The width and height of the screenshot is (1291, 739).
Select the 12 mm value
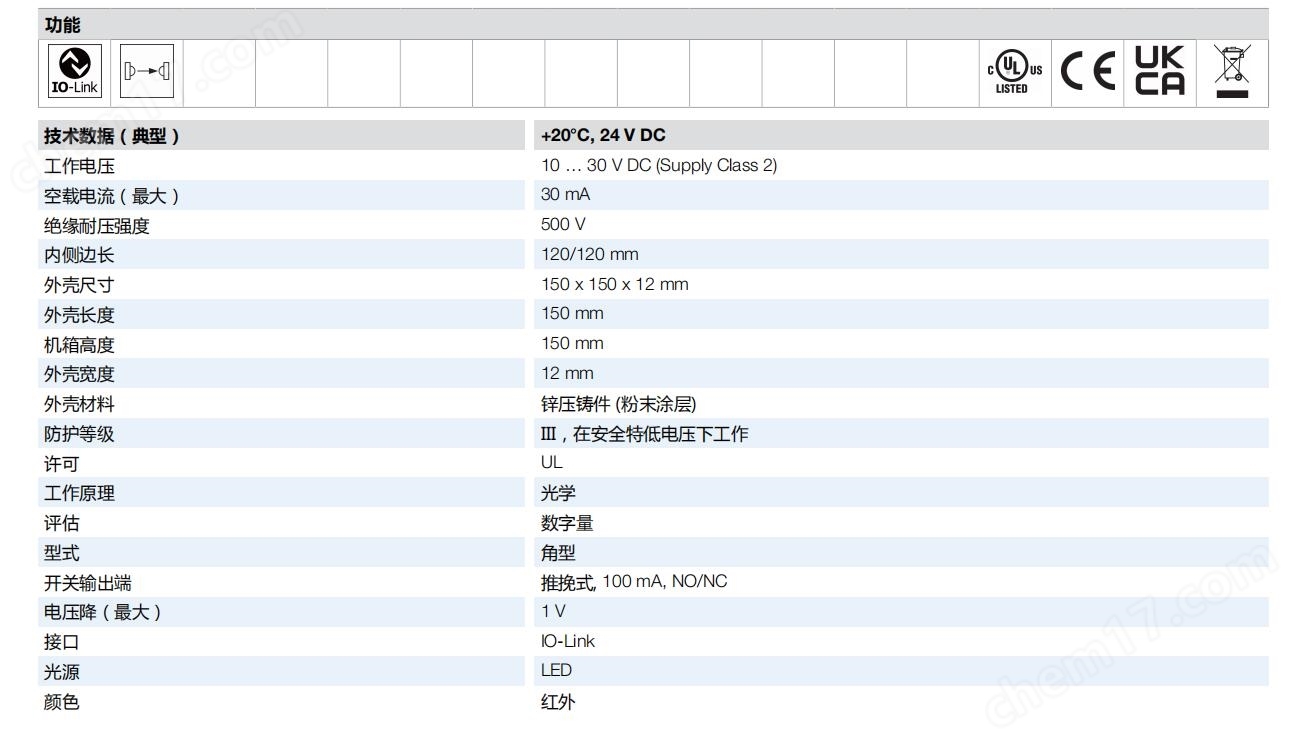567,373
